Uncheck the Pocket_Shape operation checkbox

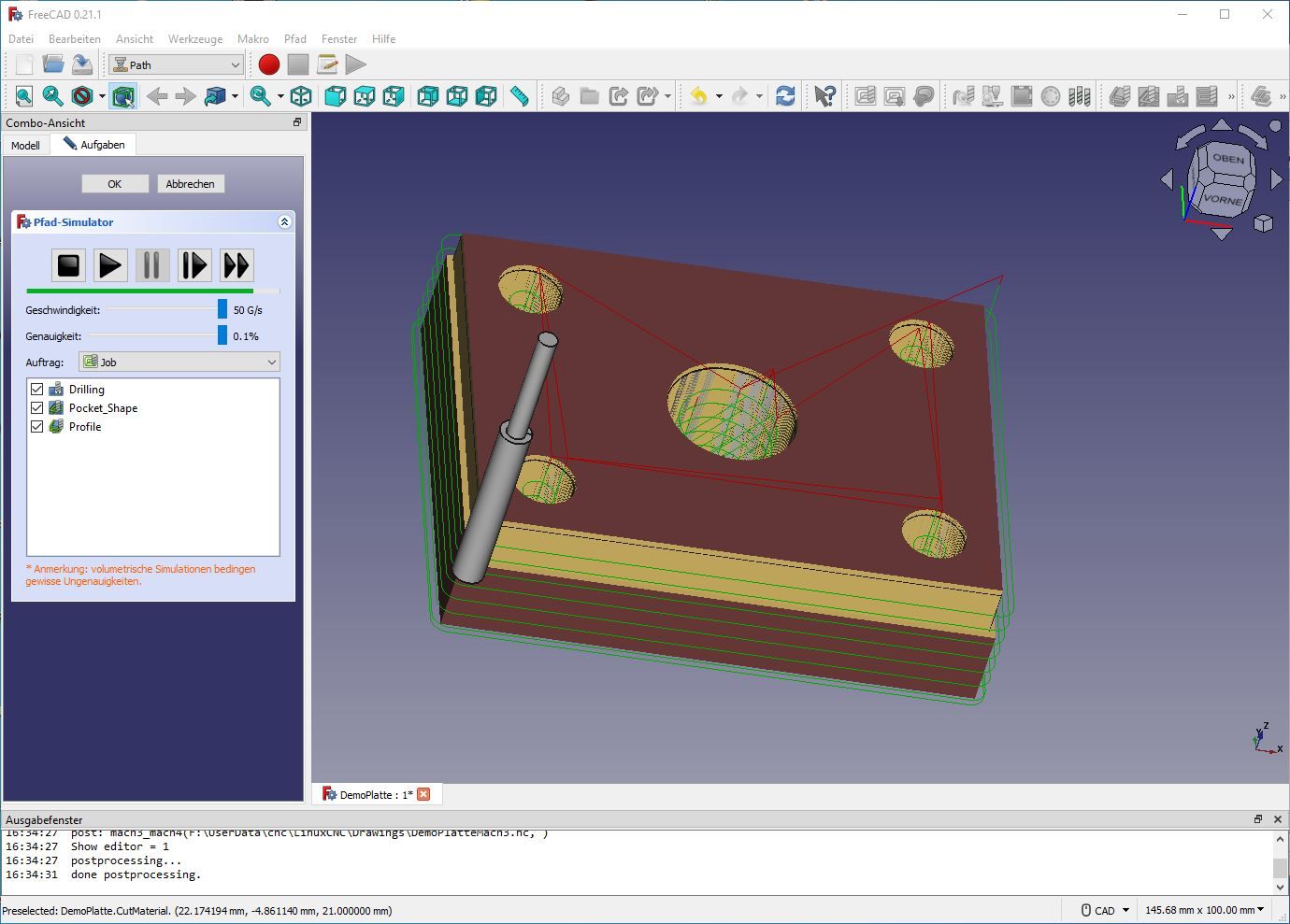click(37, 408)
